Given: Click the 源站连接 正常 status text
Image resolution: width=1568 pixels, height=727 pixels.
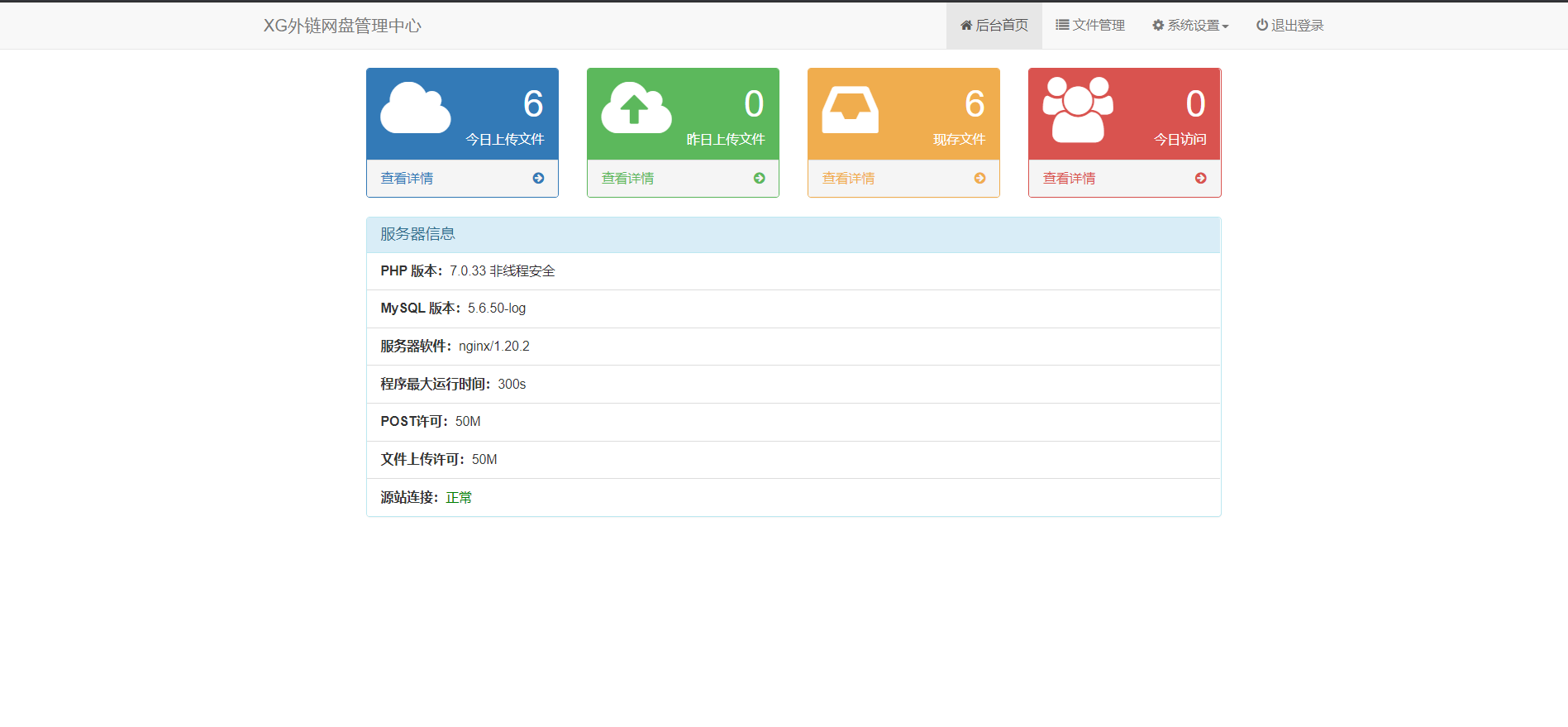Looking at the screenshot, I should click(459, 497).
